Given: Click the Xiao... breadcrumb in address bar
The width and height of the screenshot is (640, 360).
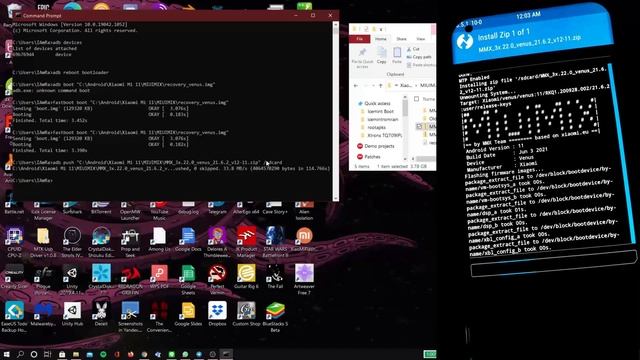Looking at the screenshot, I should 405,86.
